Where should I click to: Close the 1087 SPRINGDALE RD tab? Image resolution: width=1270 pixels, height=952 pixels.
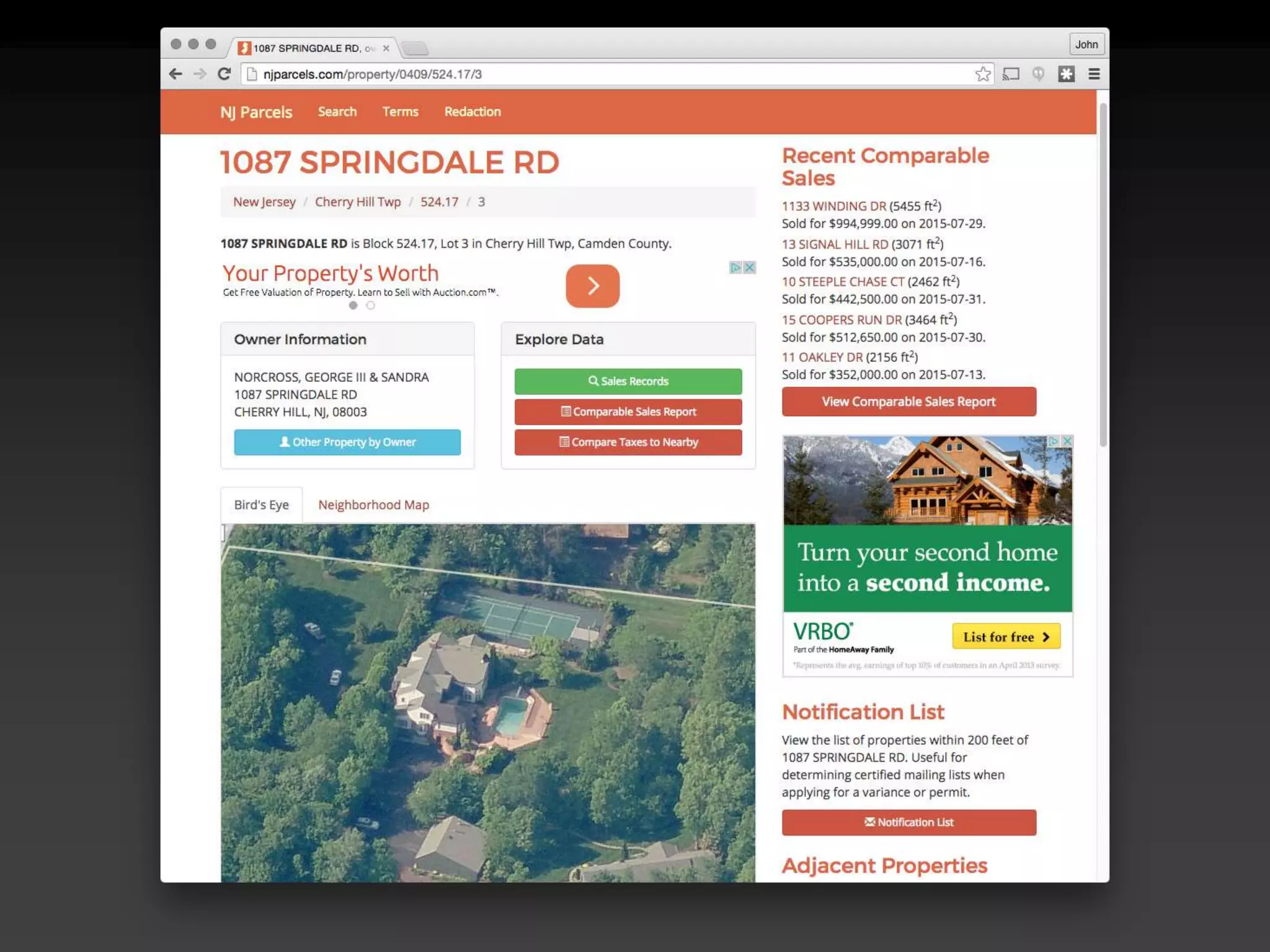pos(386,48)
